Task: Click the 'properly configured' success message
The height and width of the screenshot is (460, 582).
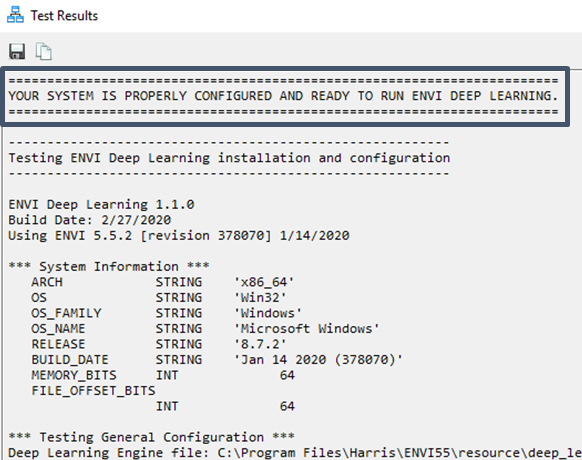Action: pyautogui.click(x=283, y=96)
